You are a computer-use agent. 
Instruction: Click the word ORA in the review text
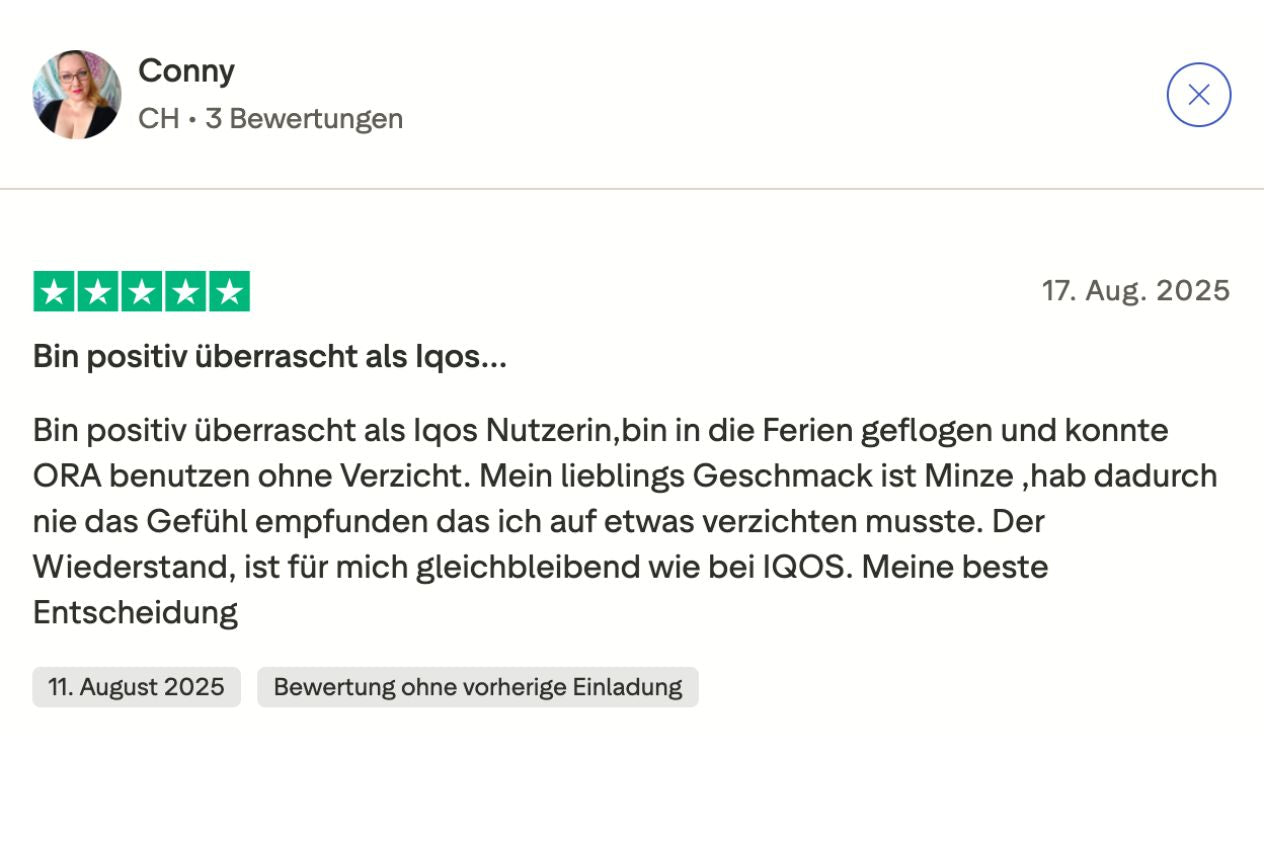66,476
